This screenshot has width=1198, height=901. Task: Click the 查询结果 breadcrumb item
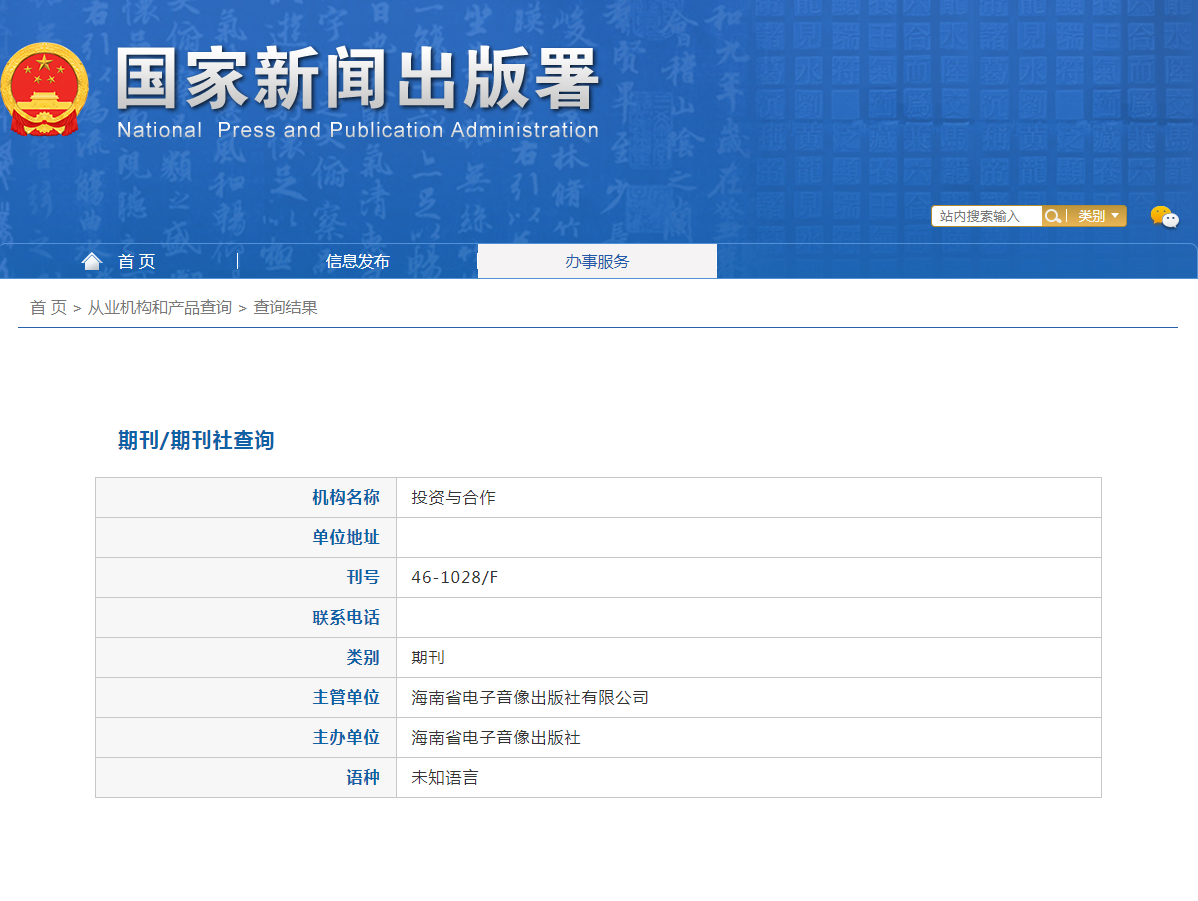pos(285,308)
